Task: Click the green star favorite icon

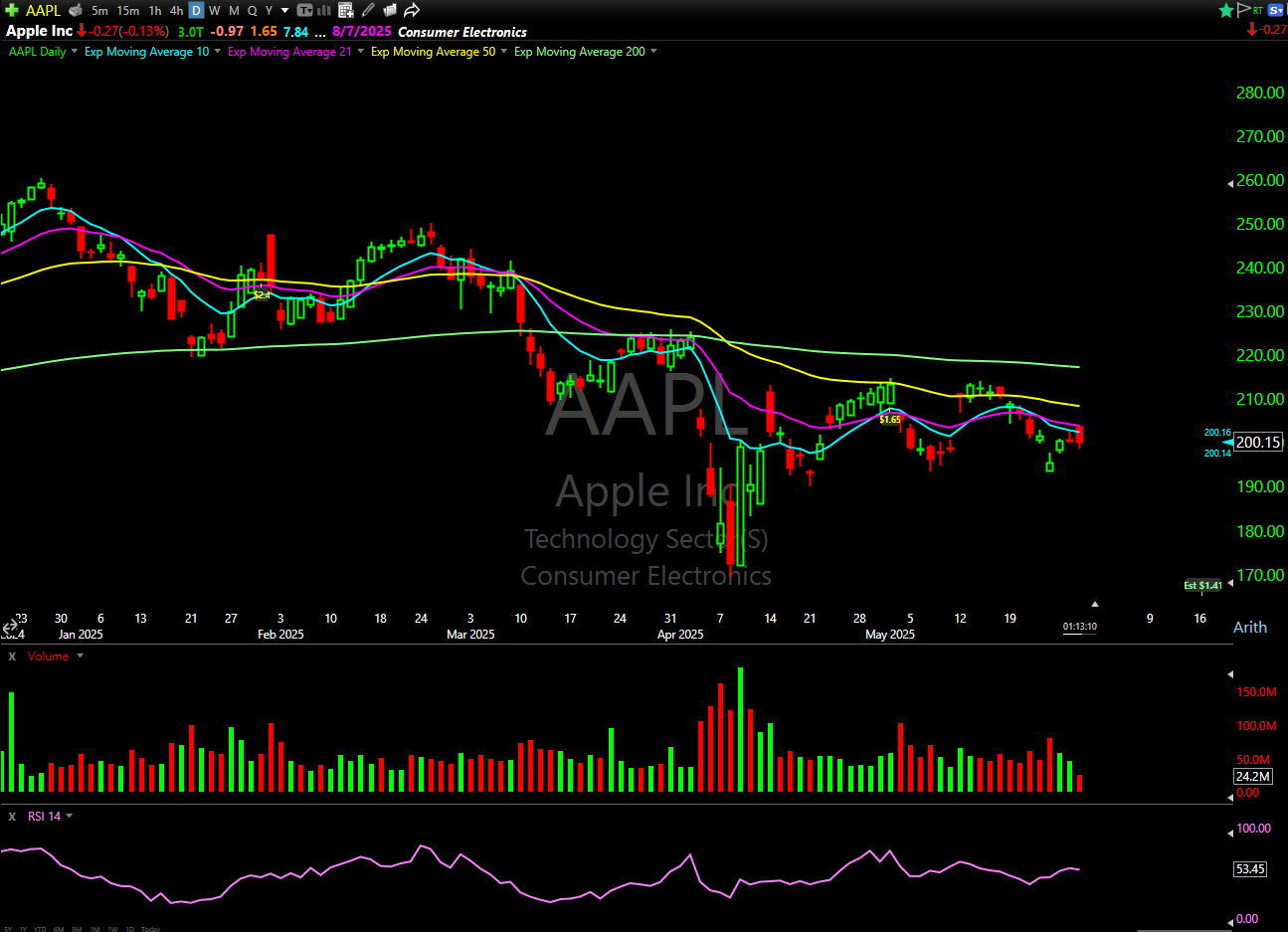Action: tap(1226, 10)
